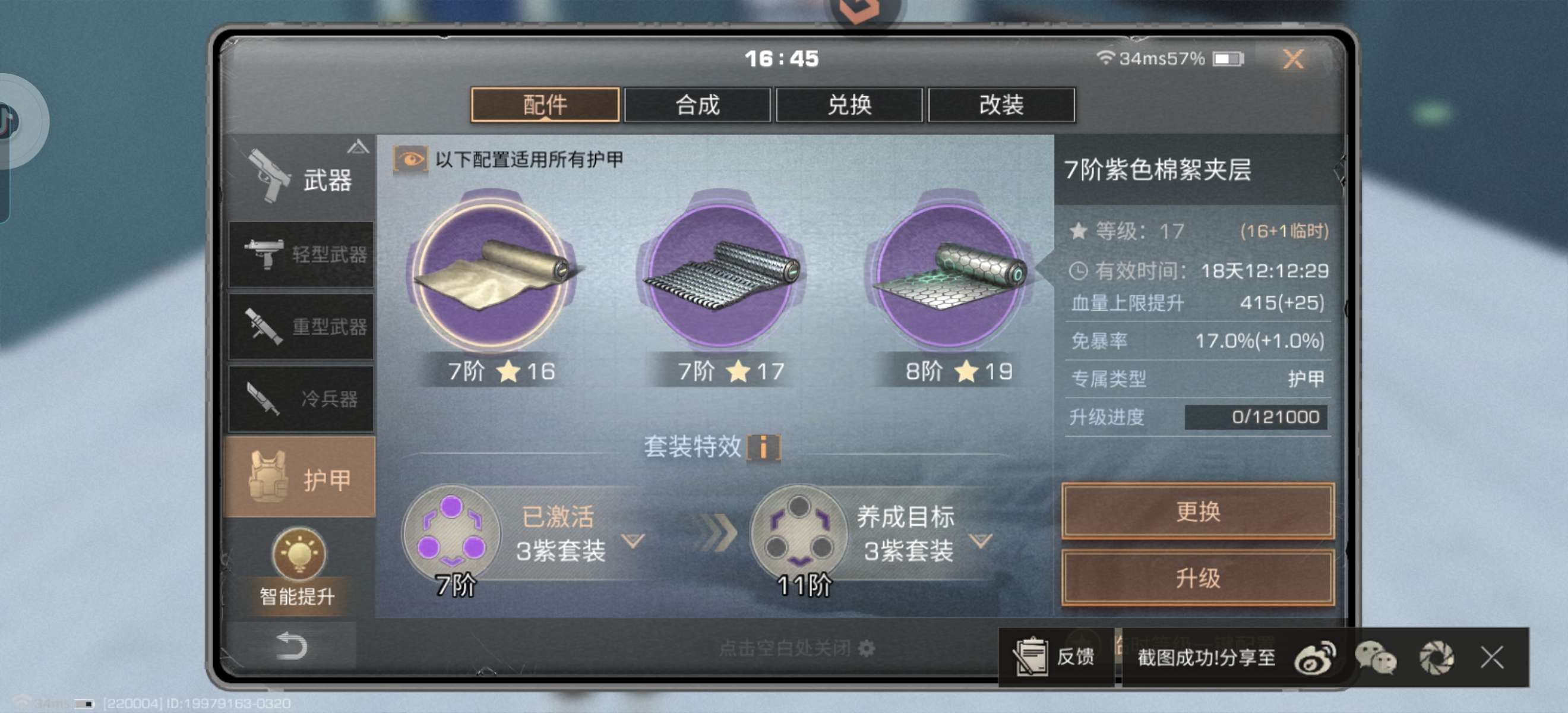Switch to the 改装 tab
Screen dimensions: 1568x713
click(x=1001, y=105)
